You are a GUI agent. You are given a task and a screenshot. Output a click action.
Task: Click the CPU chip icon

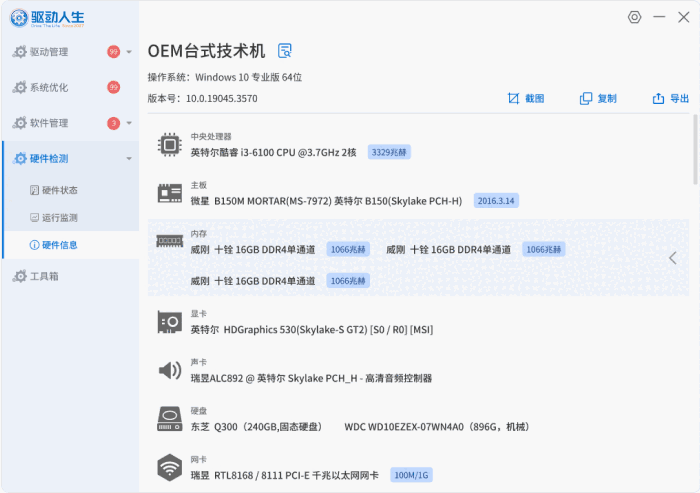tap(170, 145)
